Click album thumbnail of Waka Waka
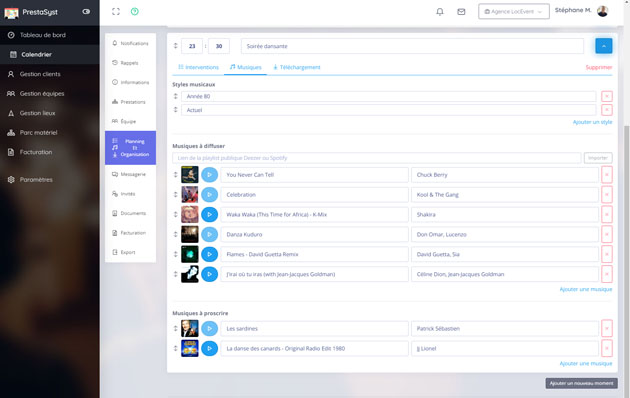Screen dimensions: 630x398 (x=190, y=214)
